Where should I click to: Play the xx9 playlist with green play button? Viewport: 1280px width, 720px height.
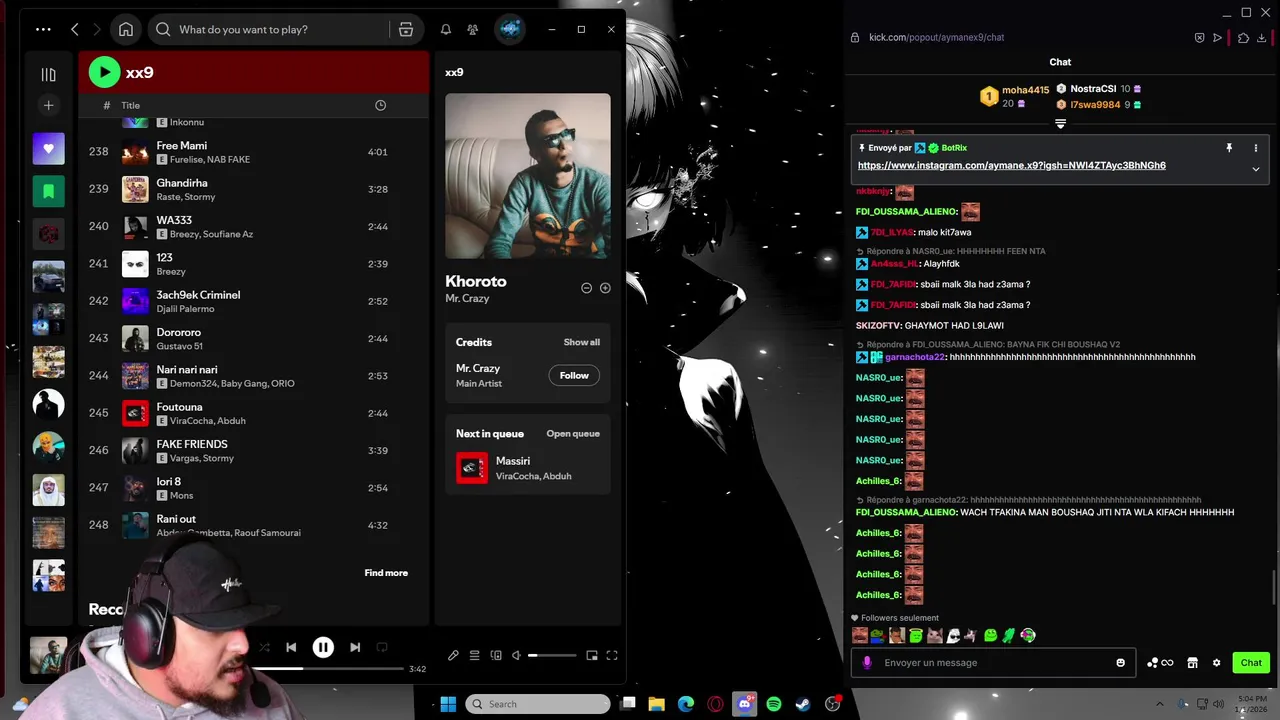104,72
